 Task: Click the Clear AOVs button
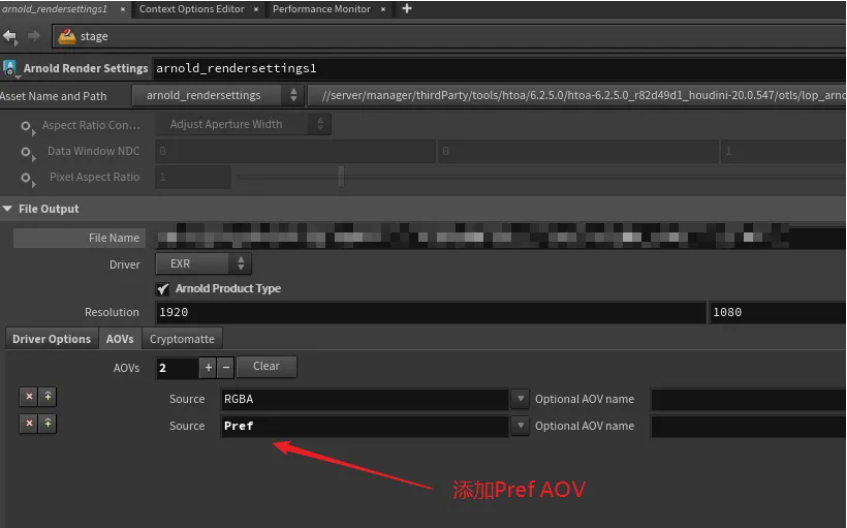click(x=266, y=366)
